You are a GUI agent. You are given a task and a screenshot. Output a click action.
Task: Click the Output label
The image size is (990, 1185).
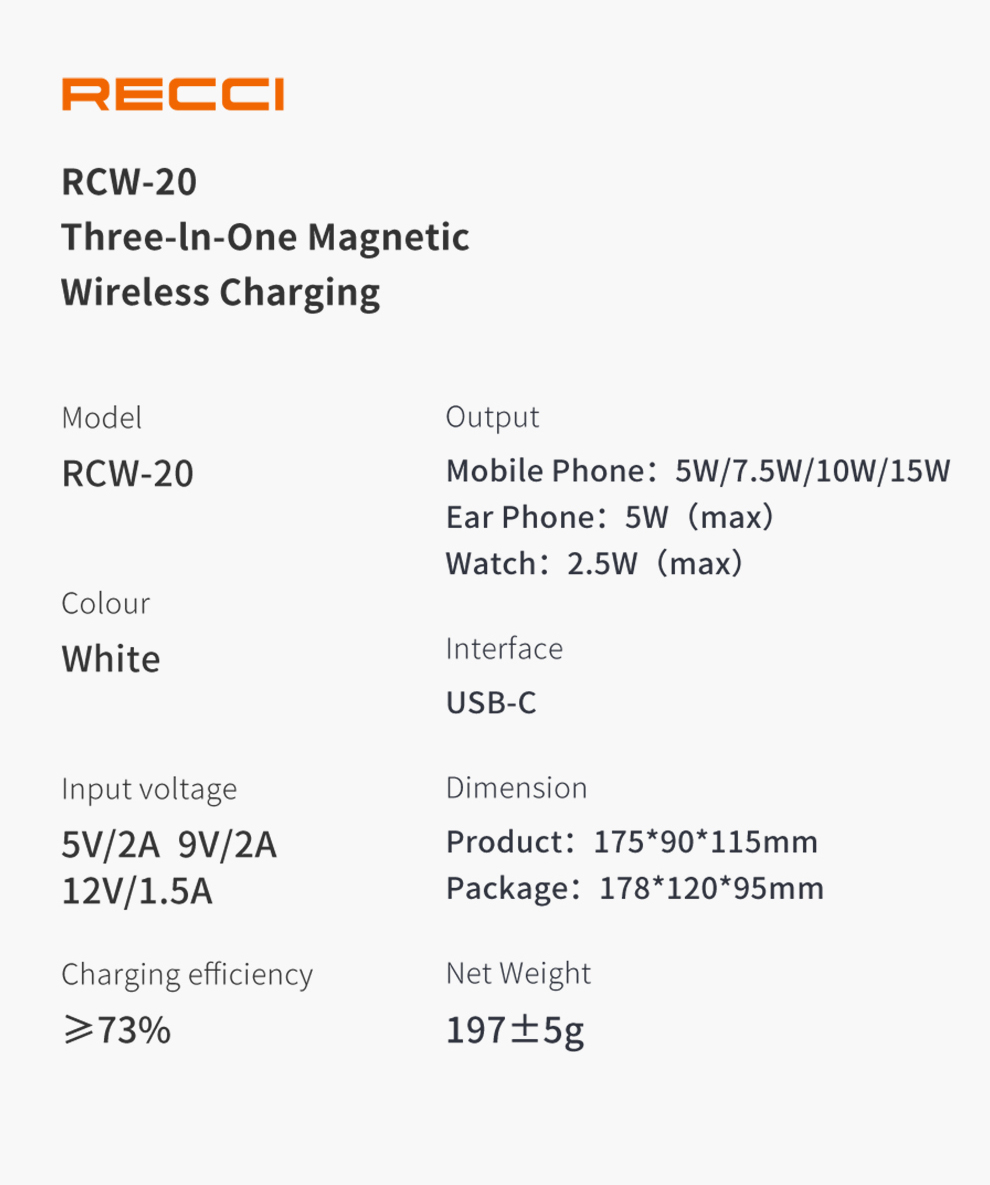click(x=492, y=417)
